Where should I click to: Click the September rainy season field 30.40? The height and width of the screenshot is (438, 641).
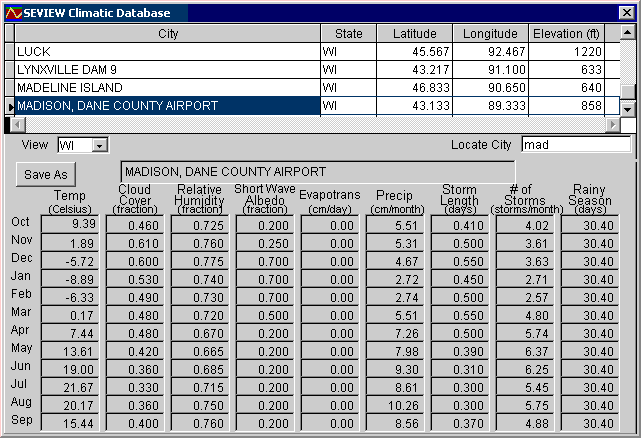(x=590, y=422)
